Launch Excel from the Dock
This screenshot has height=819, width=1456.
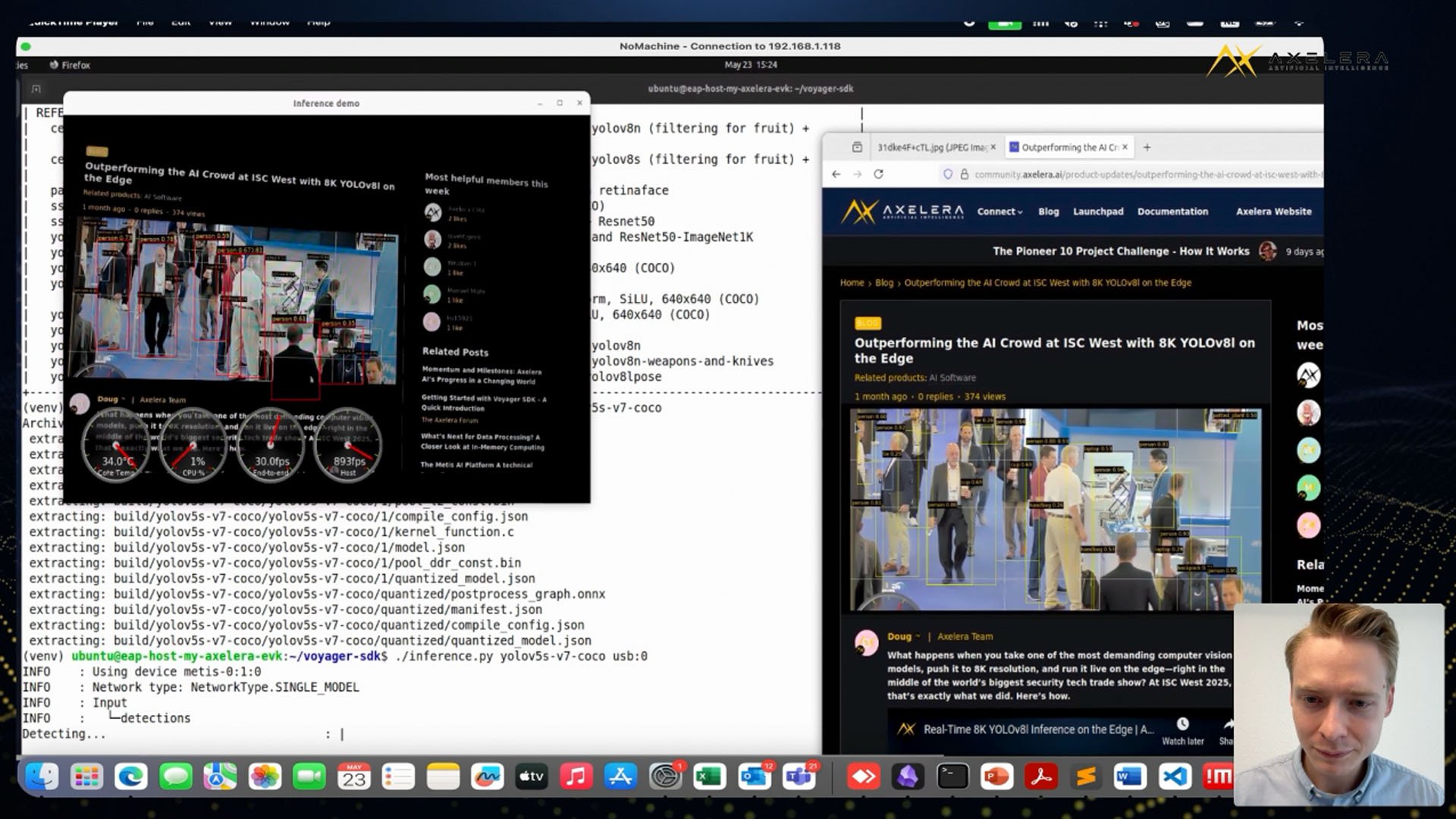[x=710, y=777]
